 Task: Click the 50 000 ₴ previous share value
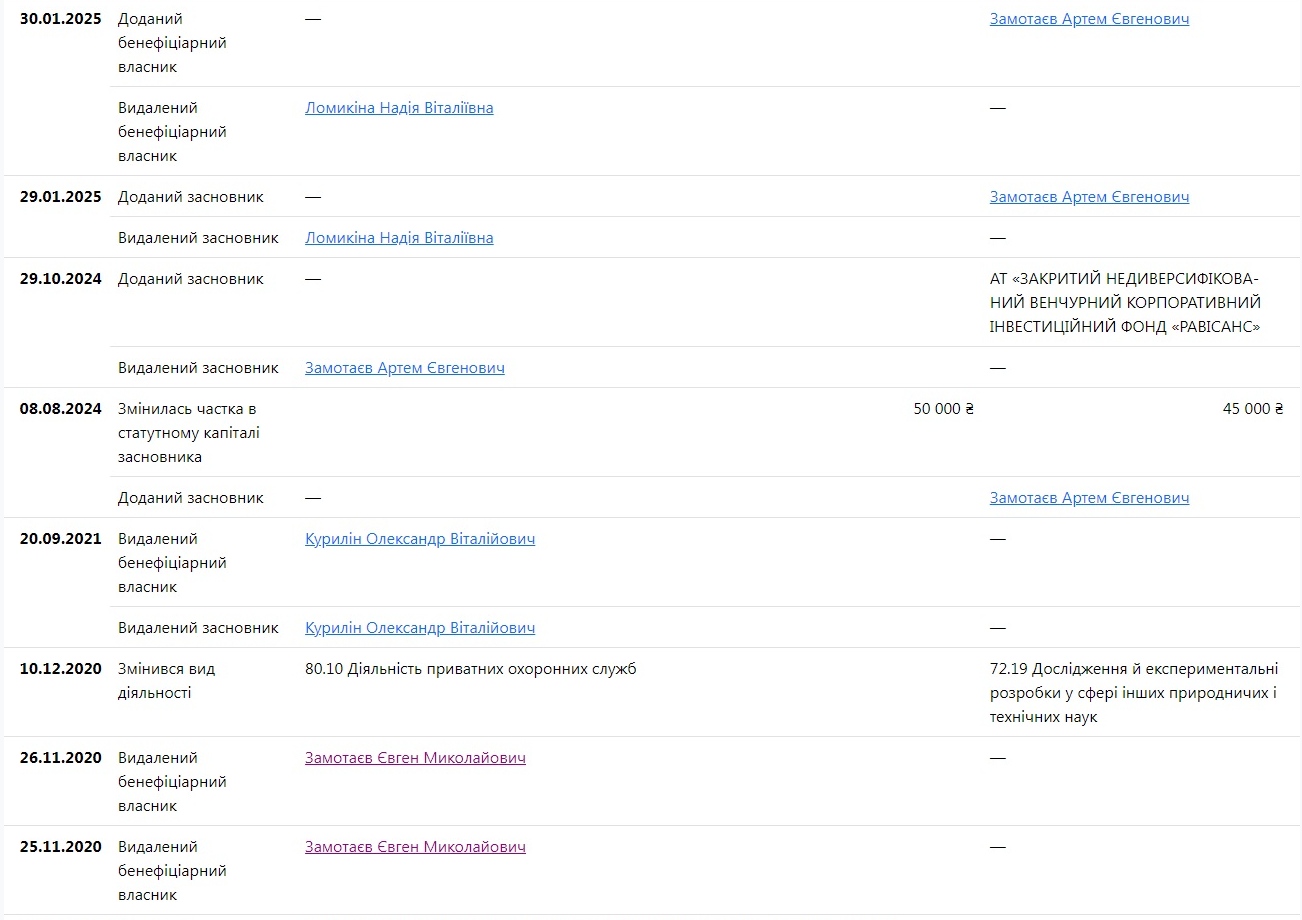coord(943,409)
